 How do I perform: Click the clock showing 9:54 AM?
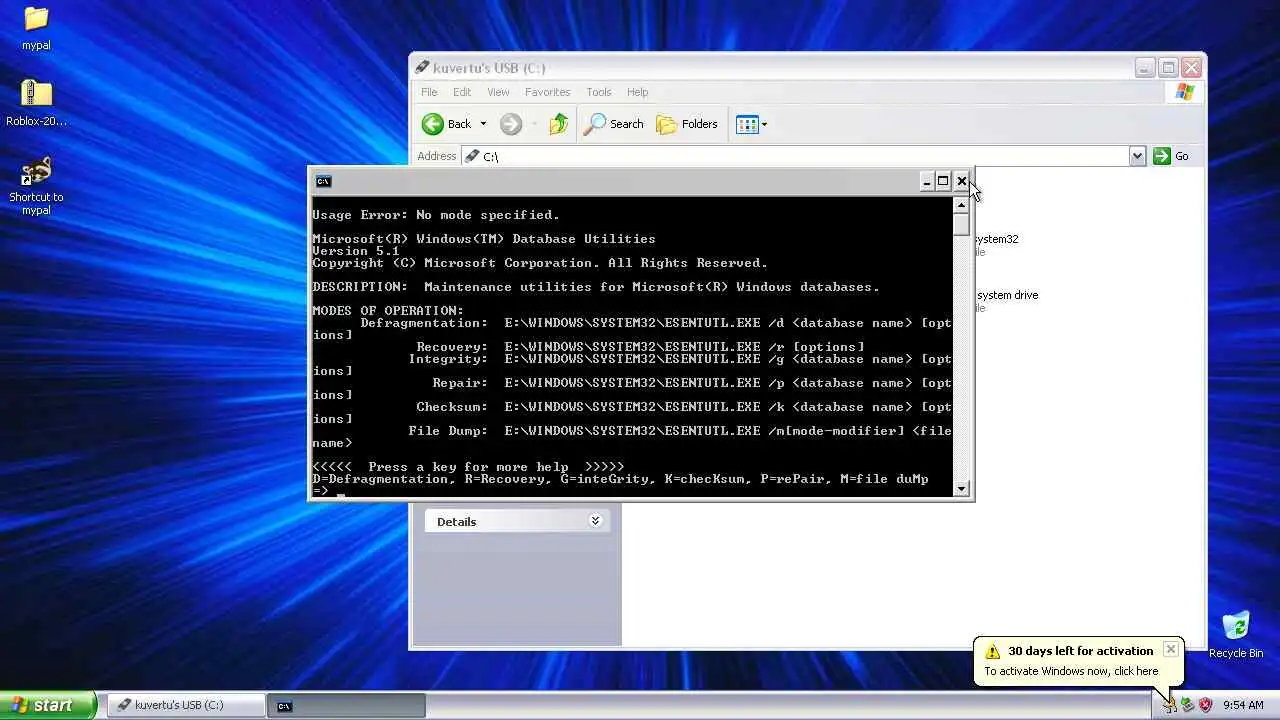click(1243, 705)
